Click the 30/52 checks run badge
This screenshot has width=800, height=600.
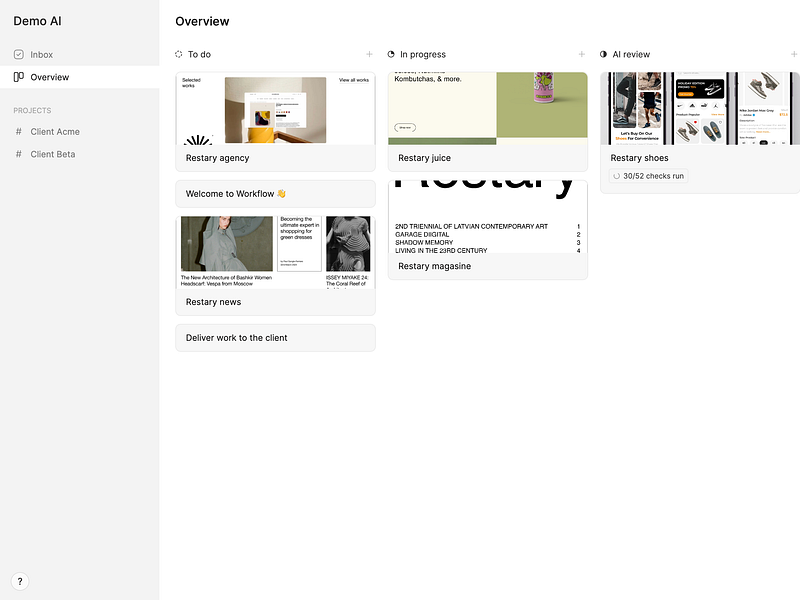648,176
